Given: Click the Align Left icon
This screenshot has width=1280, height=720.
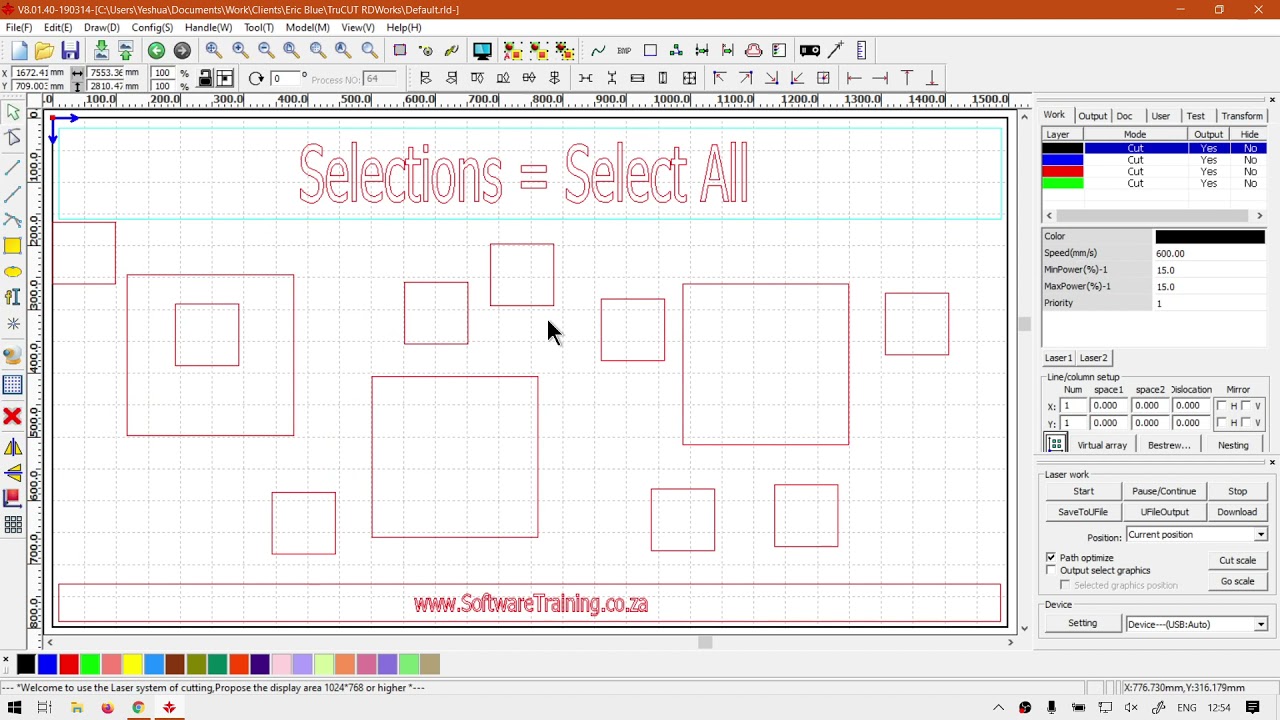Looking at the screenshot, I should tap(425, 79).
